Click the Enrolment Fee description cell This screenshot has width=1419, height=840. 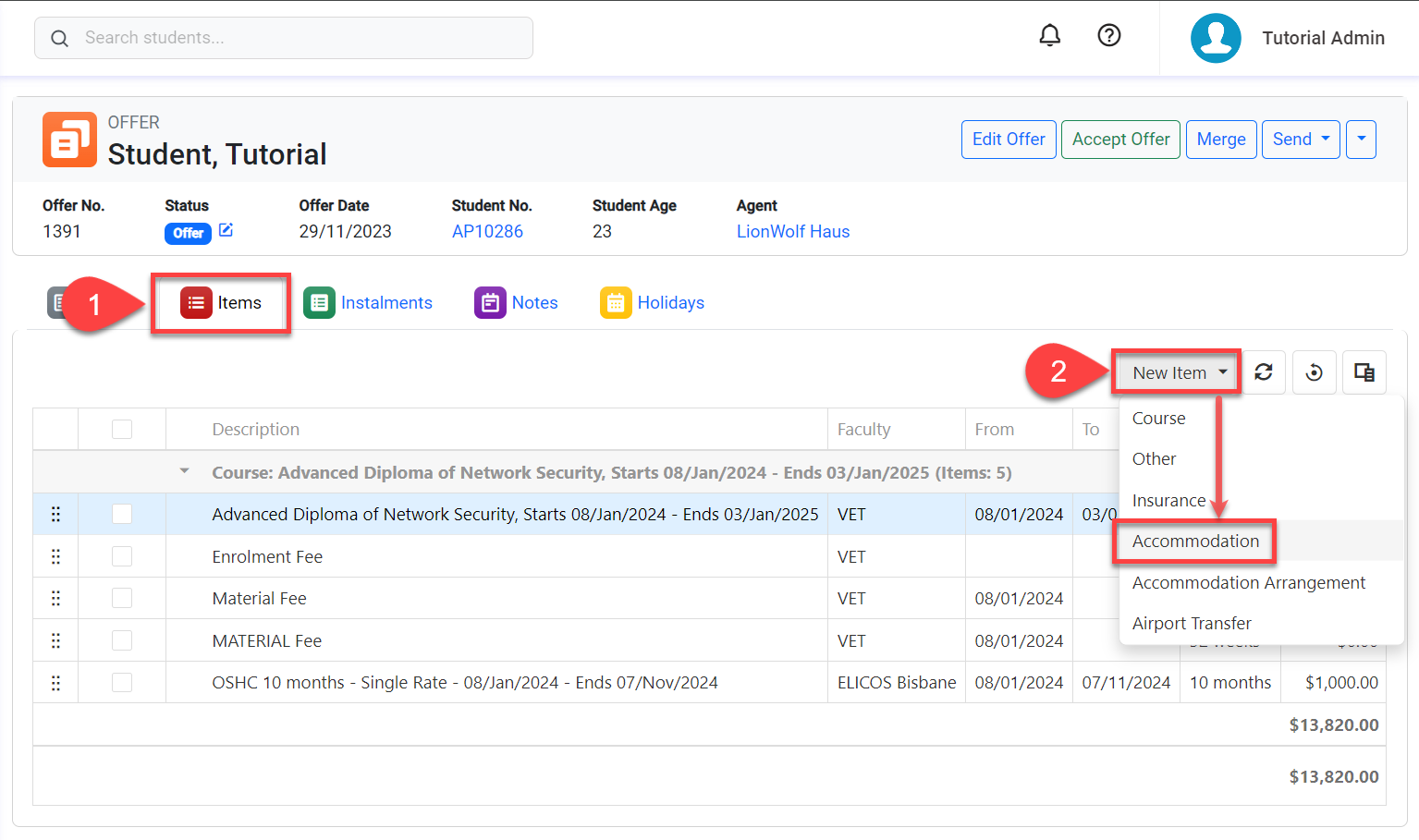496,556
